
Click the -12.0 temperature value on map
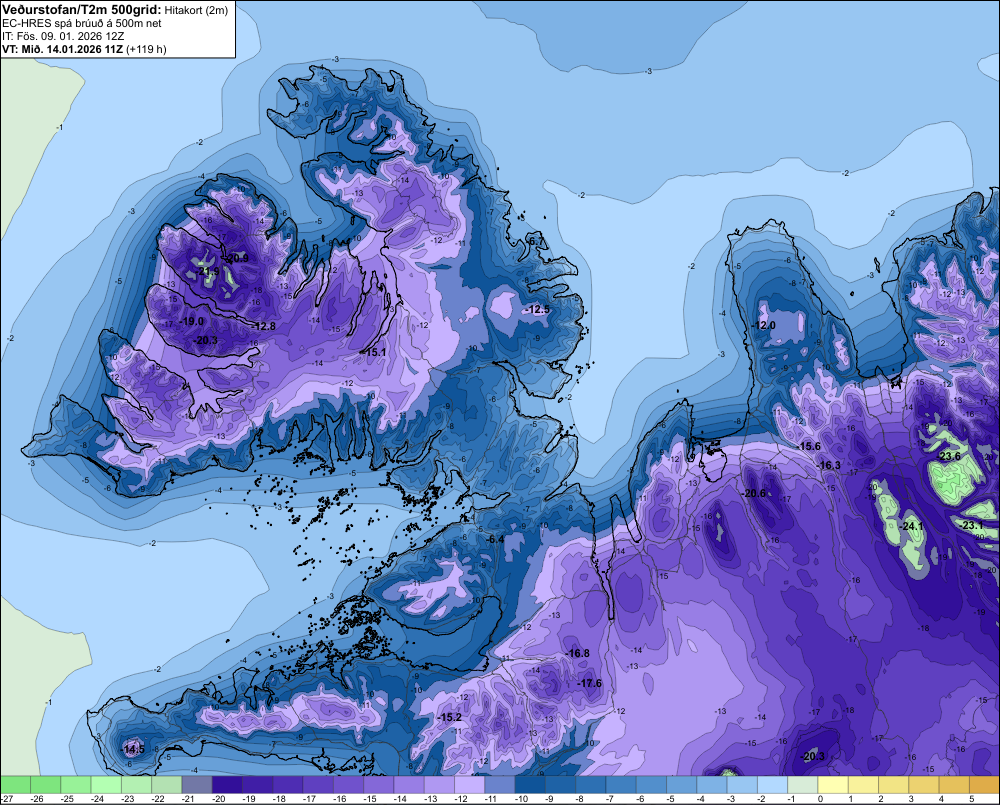pyautogui.click(x=763, y=325)
